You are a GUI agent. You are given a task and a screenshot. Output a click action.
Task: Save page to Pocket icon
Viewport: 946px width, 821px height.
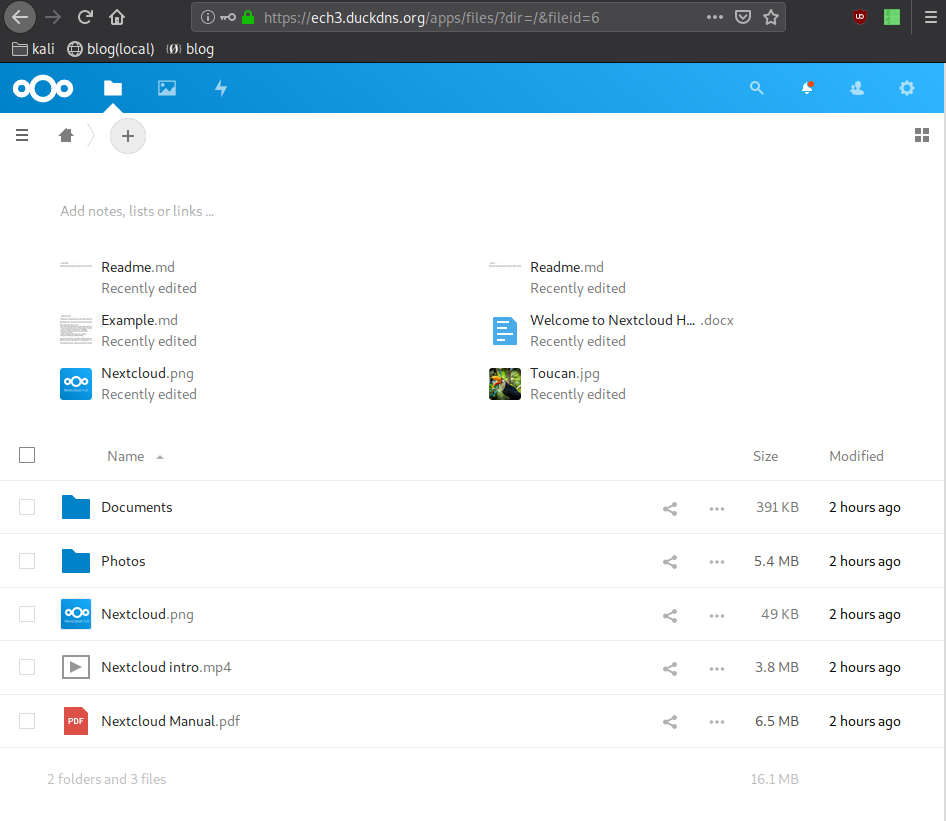coord(743,17)
